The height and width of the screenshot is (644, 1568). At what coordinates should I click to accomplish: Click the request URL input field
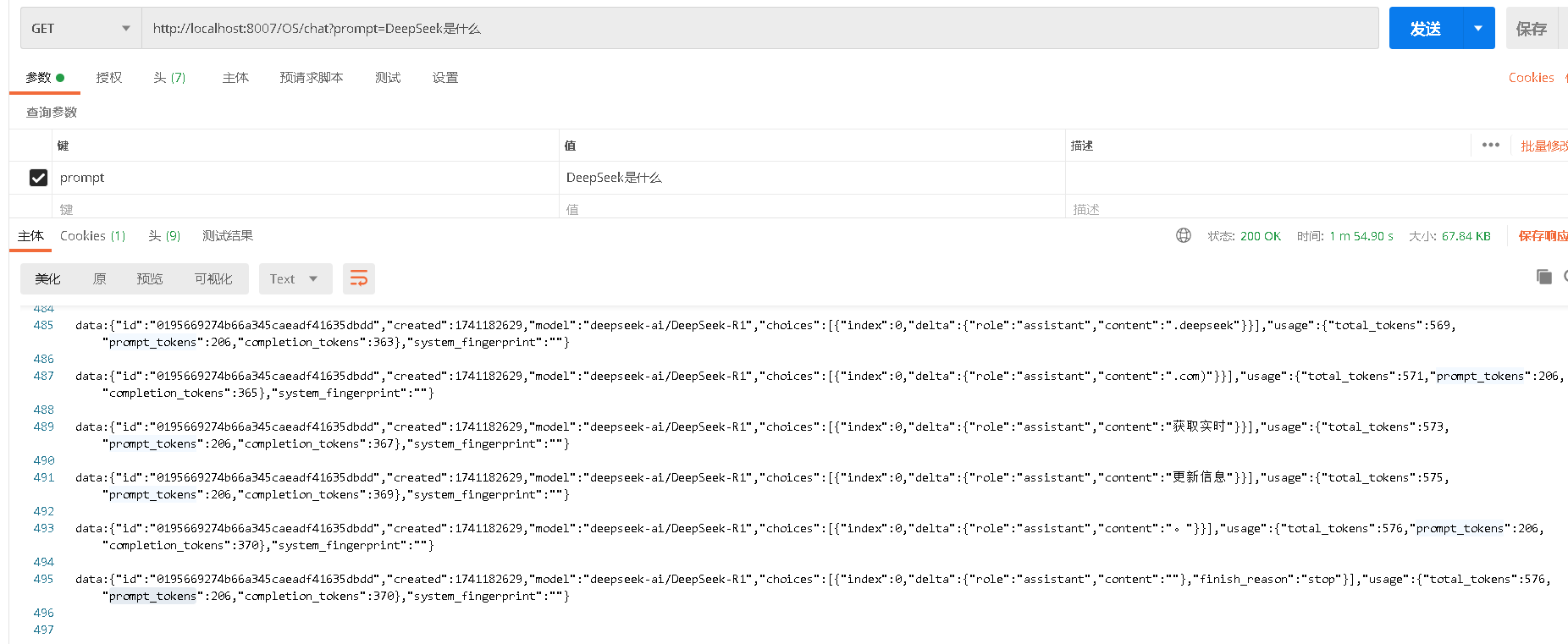click(759, 29)
